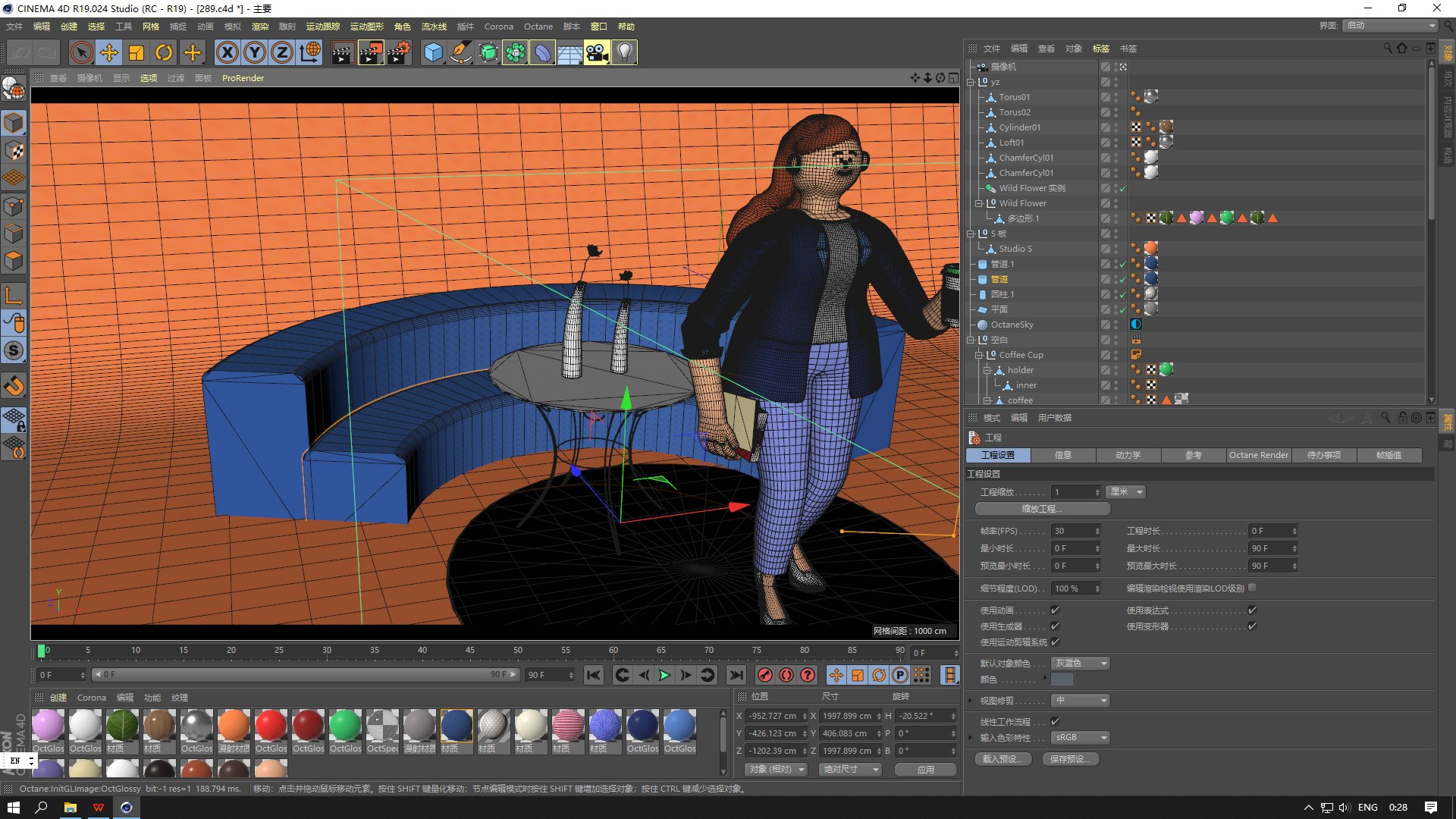
Task: Select the Move tool in top toolbar
Action: click(109, 52)
